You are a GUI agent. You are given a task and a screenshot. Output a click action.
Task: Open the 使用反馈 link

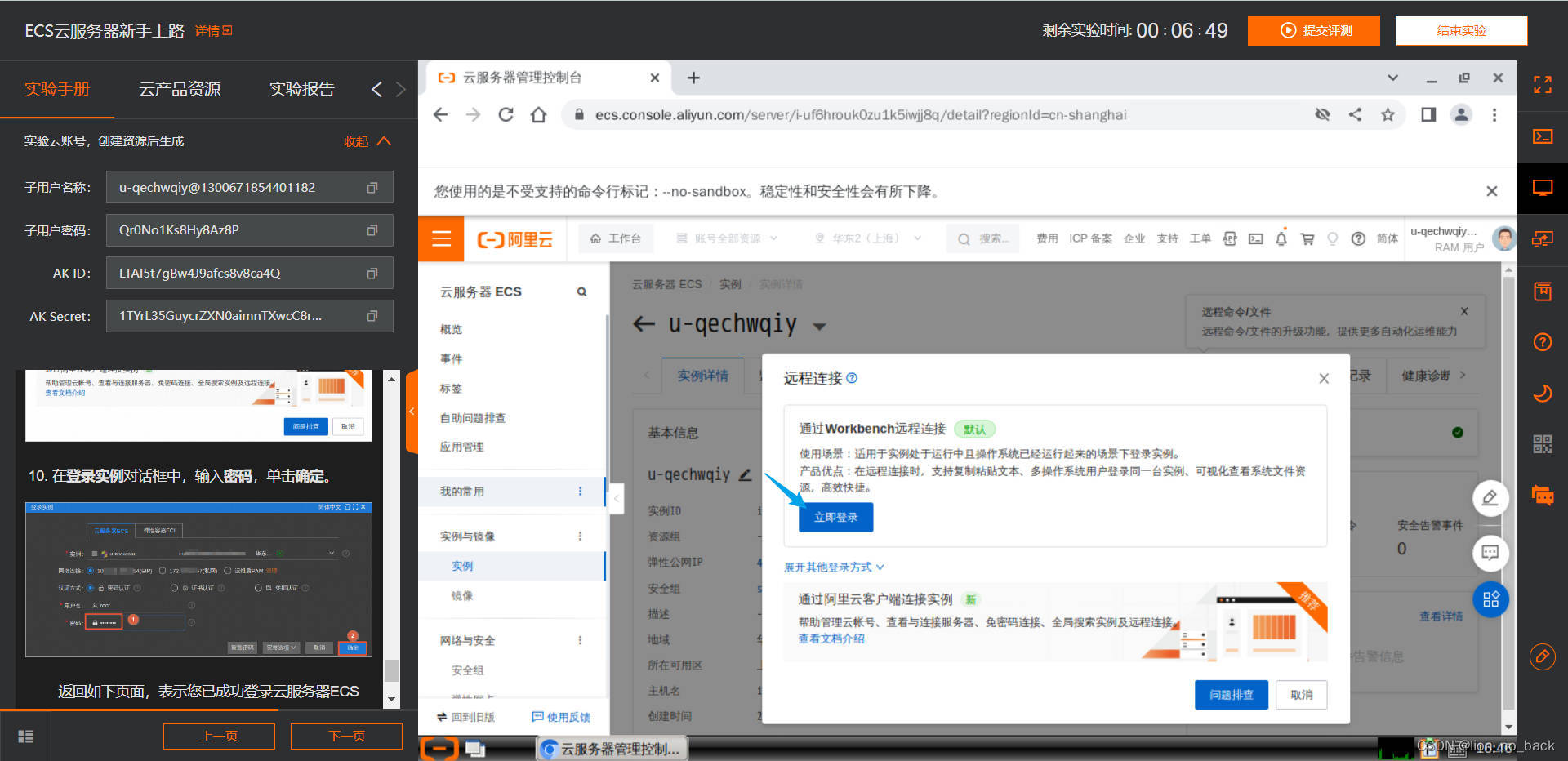coord(560,717)
